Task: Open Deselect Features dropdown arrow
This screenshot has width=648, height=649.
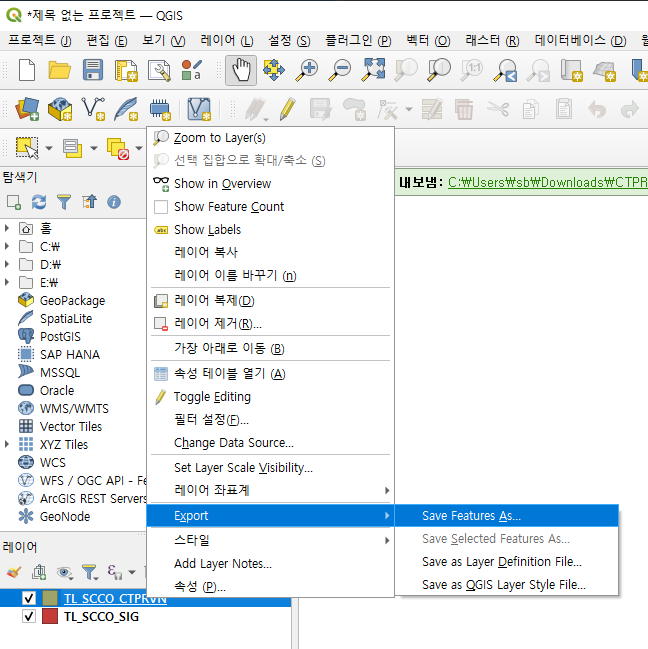Action: coord(139,148)
